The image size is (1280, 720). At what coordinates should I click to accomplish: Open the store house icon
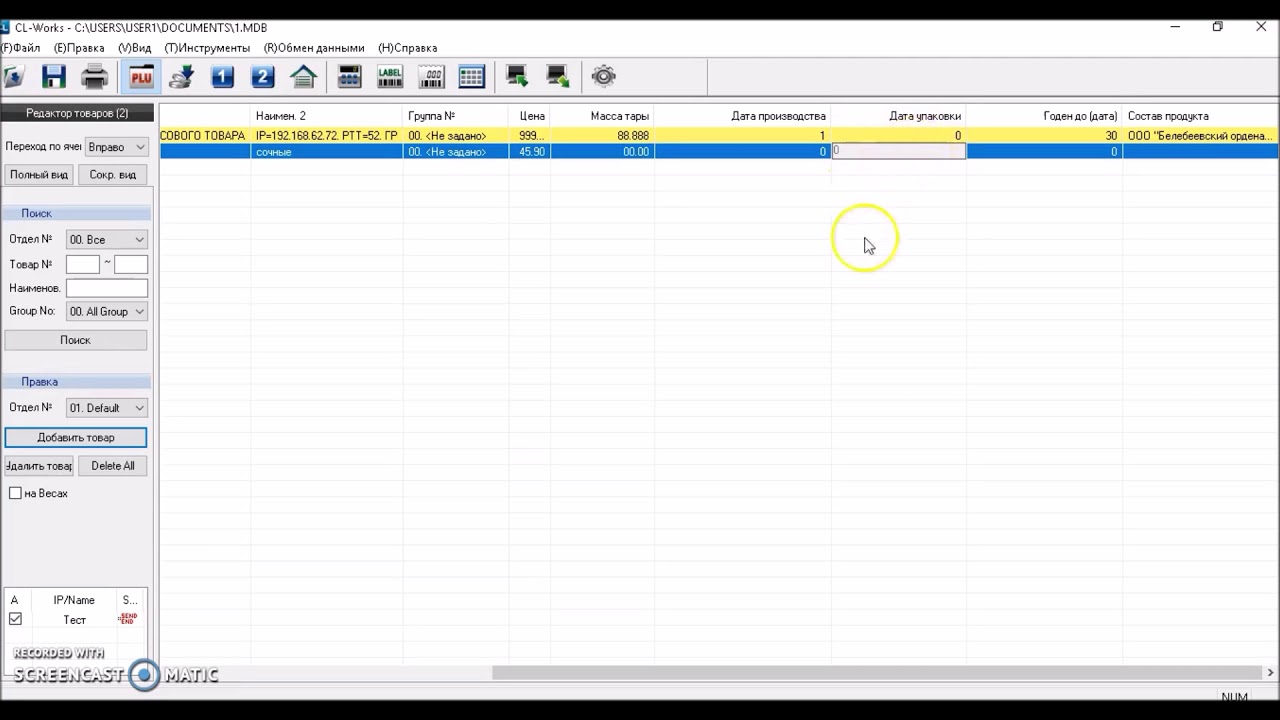pos(303,76)
